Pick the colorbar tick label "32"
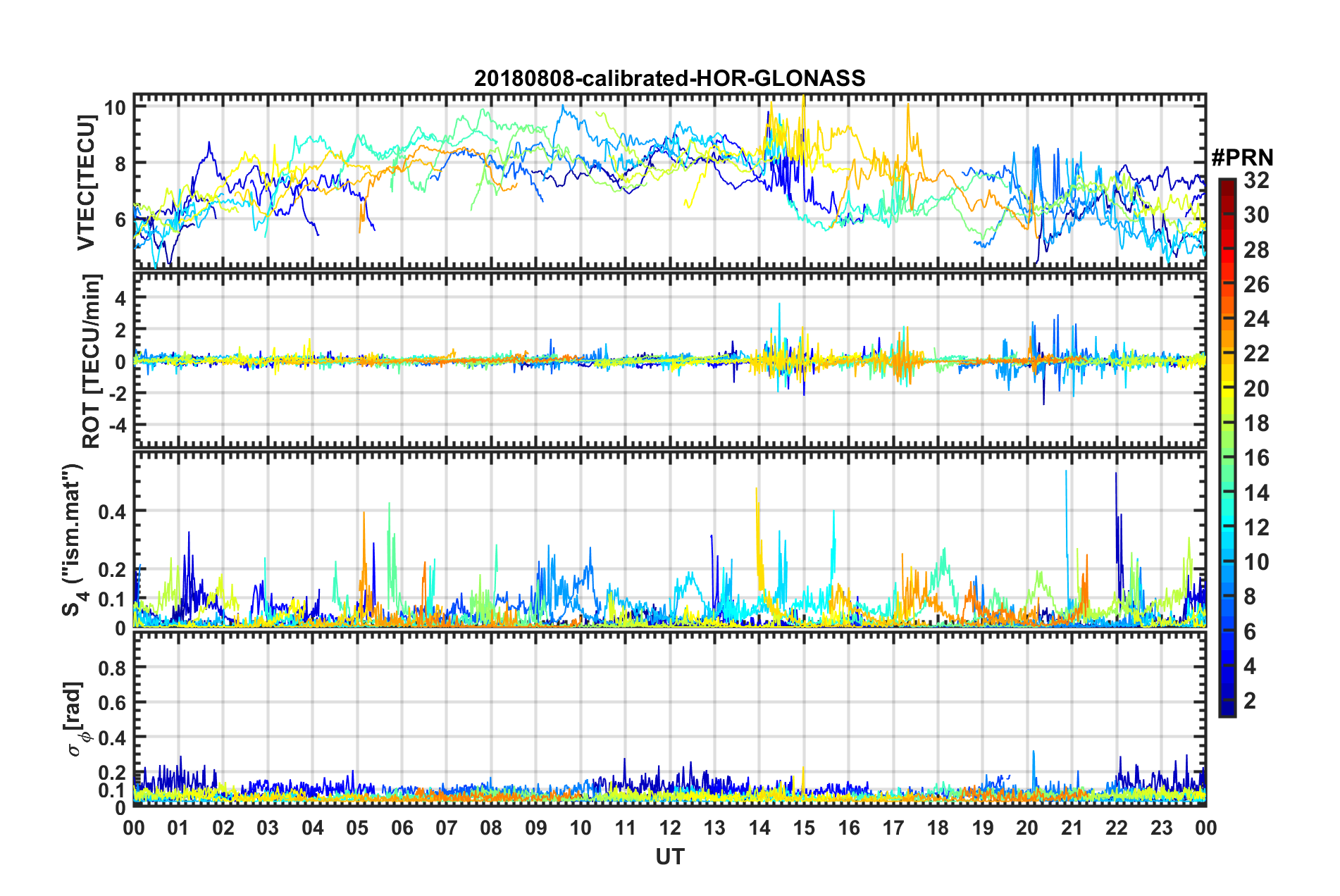 click(1256, 180)
